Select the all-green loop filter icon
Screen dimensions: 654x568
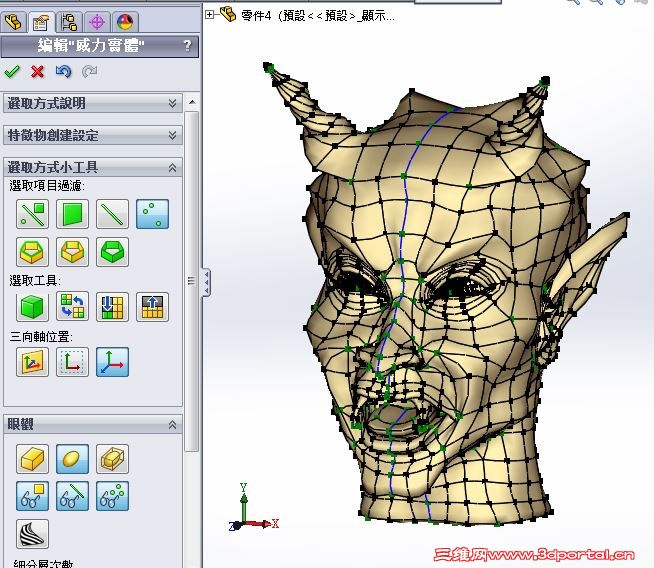point(113,252)
